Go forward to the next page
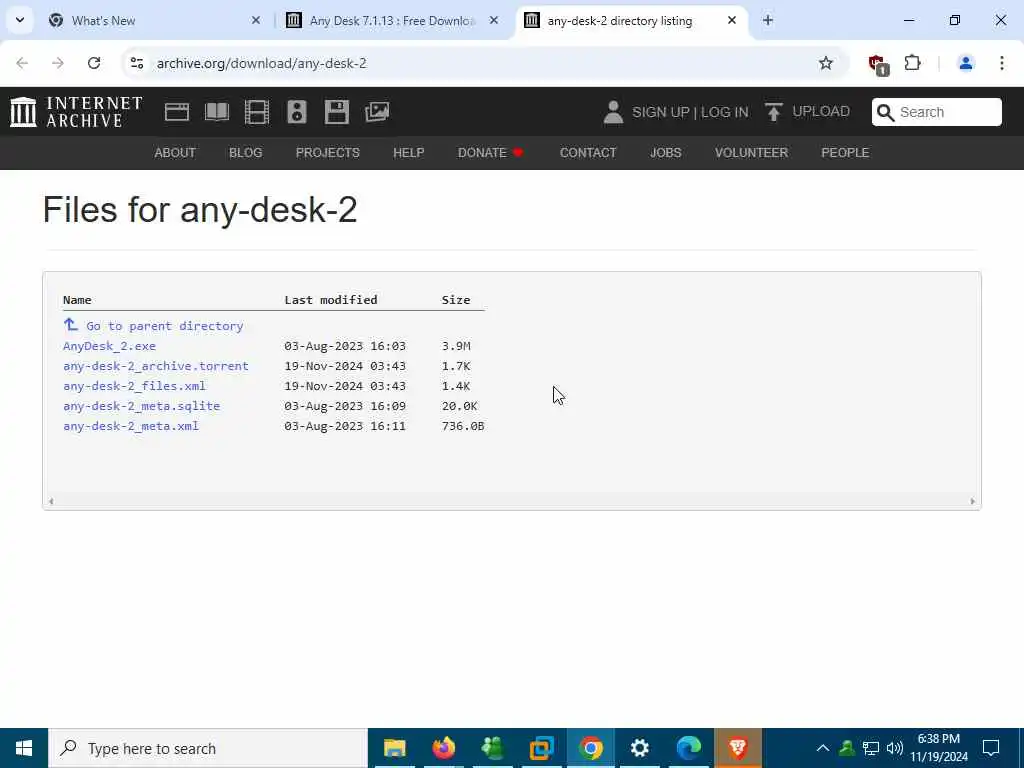The width and height of the screenshot is (1024, 768). [58, 63]
